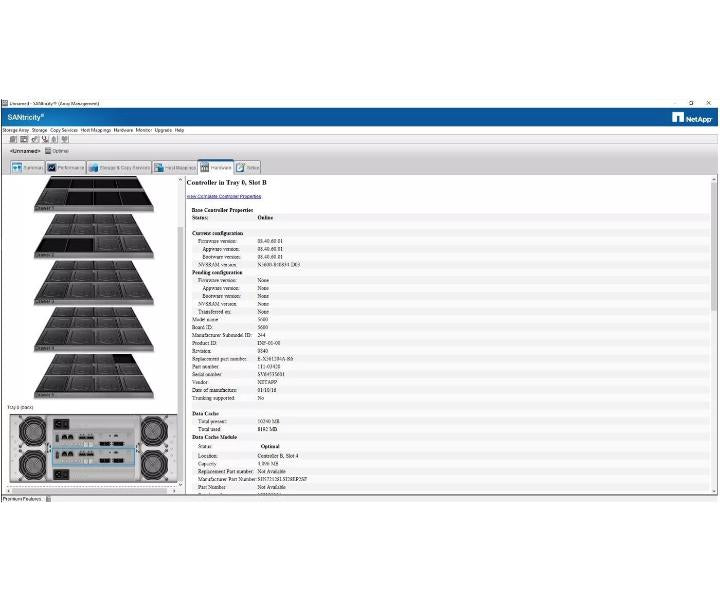Click bottom-right fan in tray back view
720x600 pixels.
(x=154, y=465)
